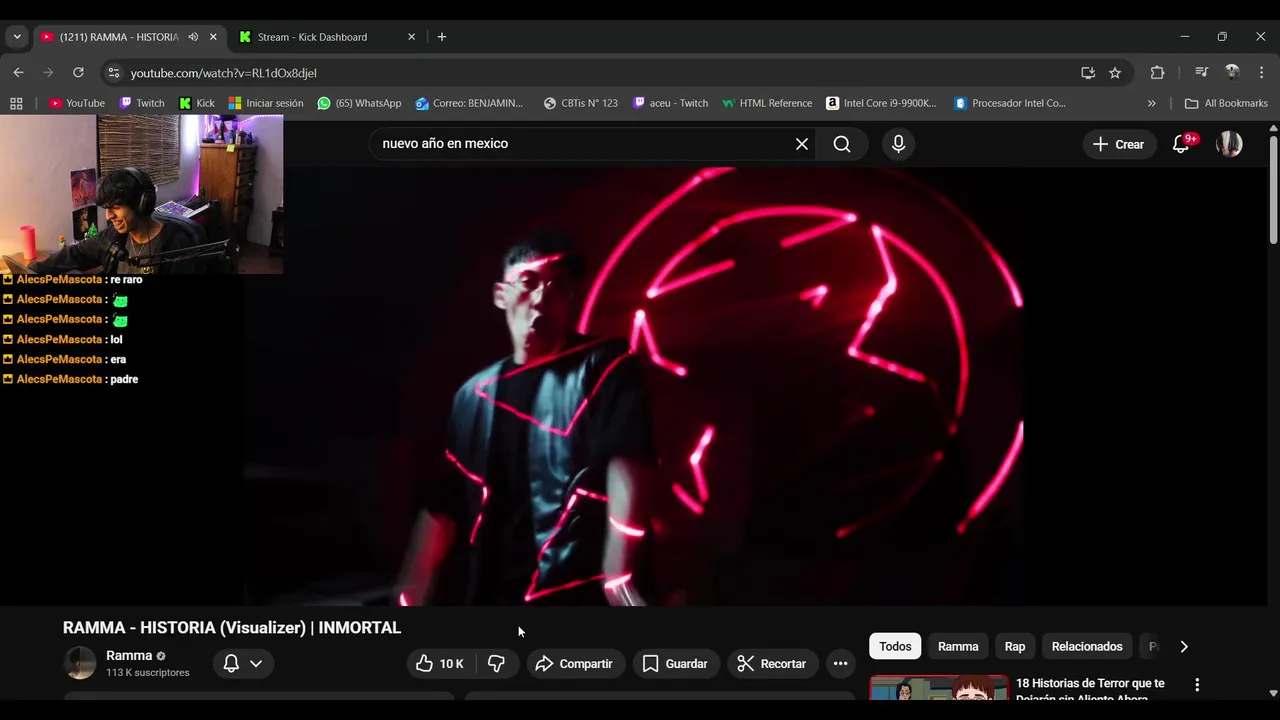Reload the YouTube page
This screenshot has width=1280, height=720.
click(78, 72)
